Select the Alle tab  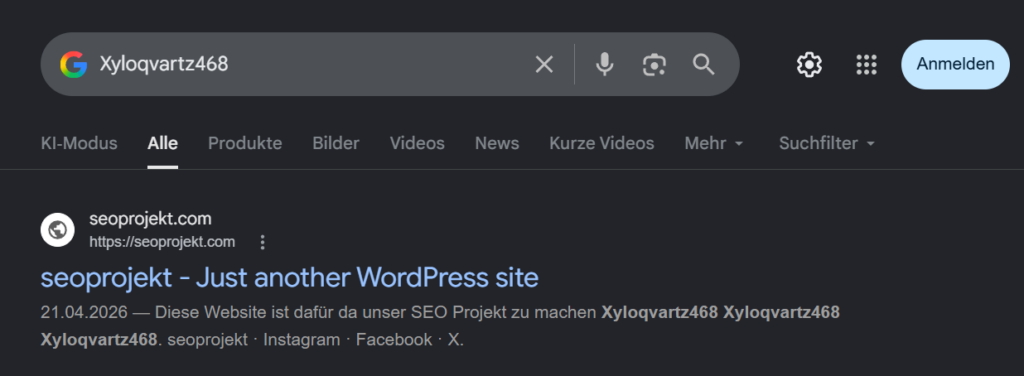[163, 143]
